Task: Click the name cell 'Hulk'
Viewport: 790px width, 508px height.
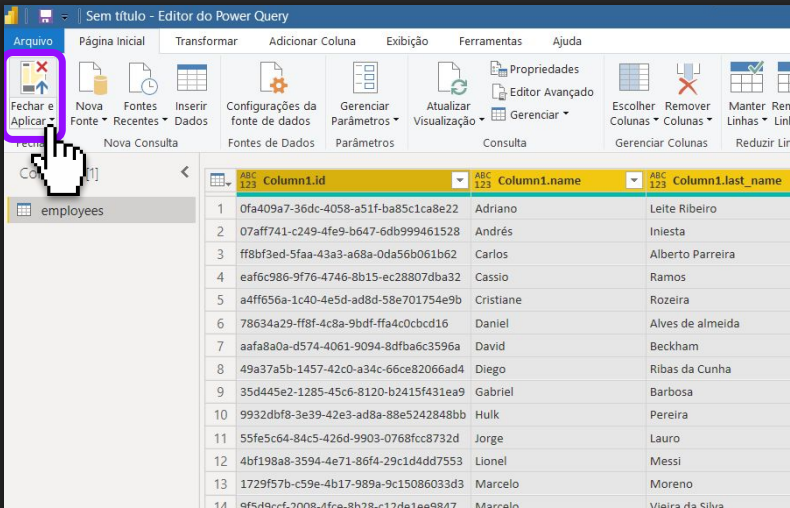Action: (558, 415)
